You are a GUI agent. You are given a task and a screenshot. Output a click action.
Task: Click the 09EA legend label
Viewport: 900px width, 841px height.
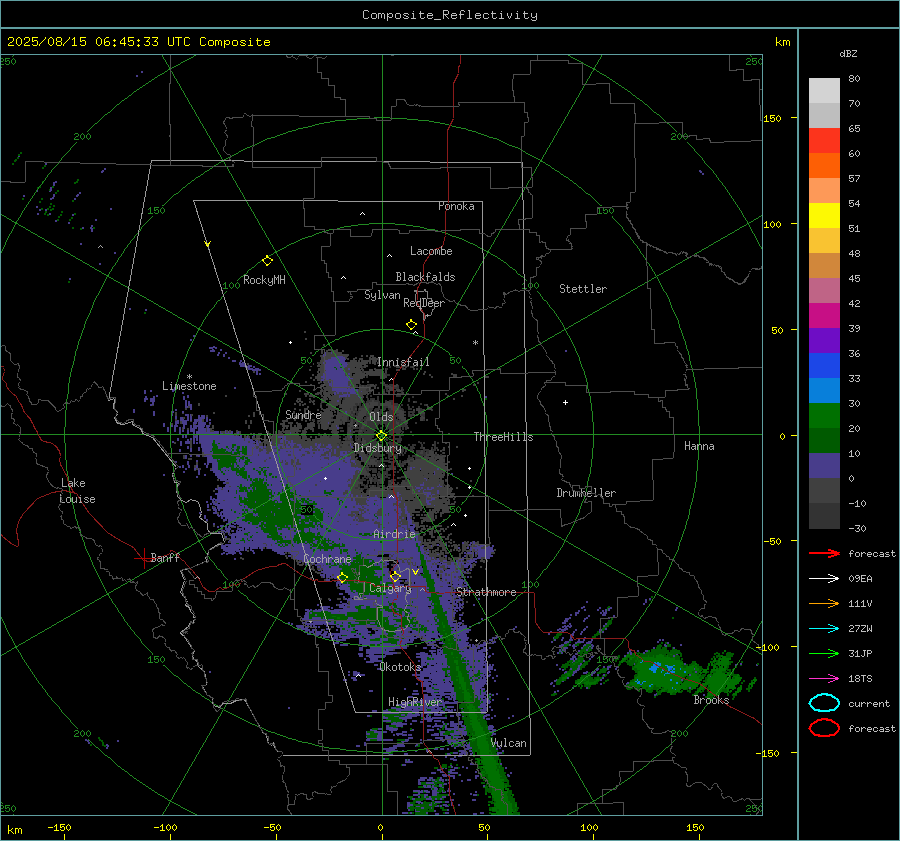pyautogui.click(x=860, y=579)
